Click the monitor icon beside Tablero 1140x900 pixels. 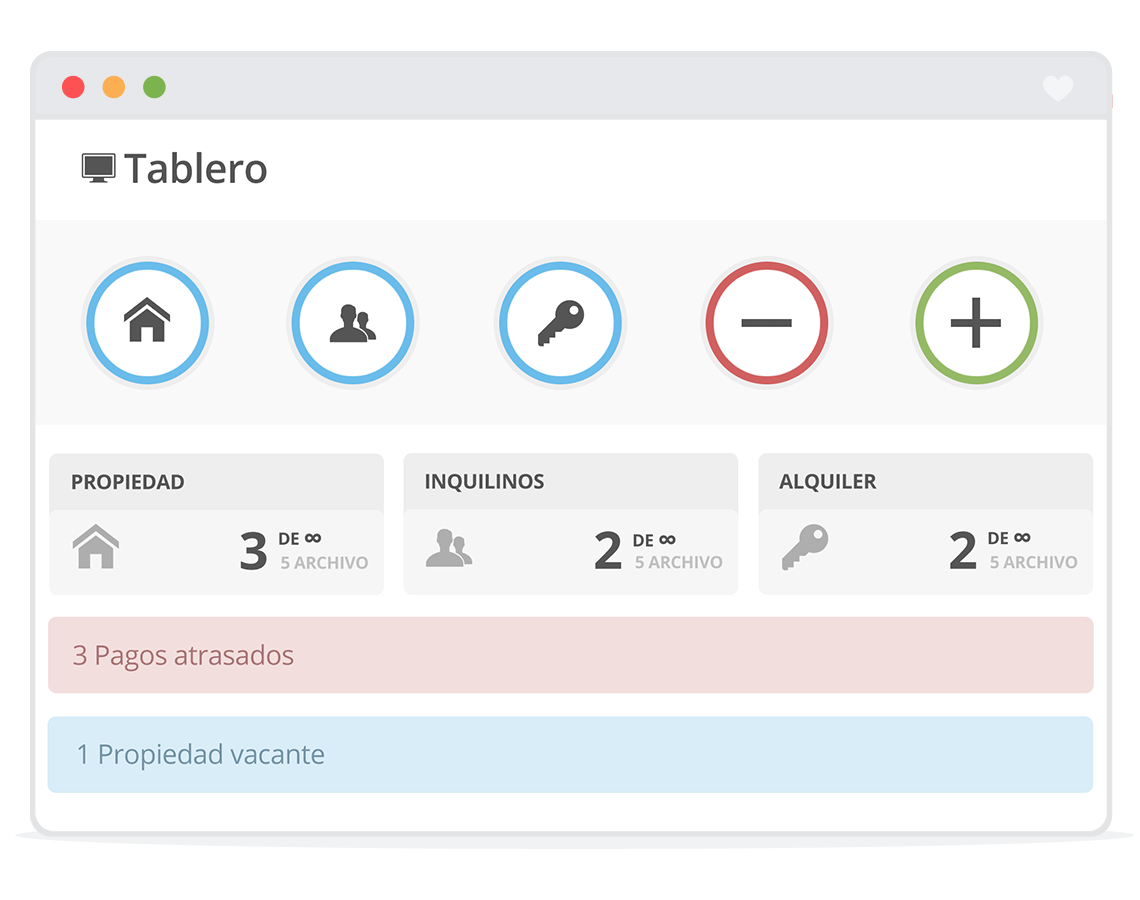(x=98, y=169)
